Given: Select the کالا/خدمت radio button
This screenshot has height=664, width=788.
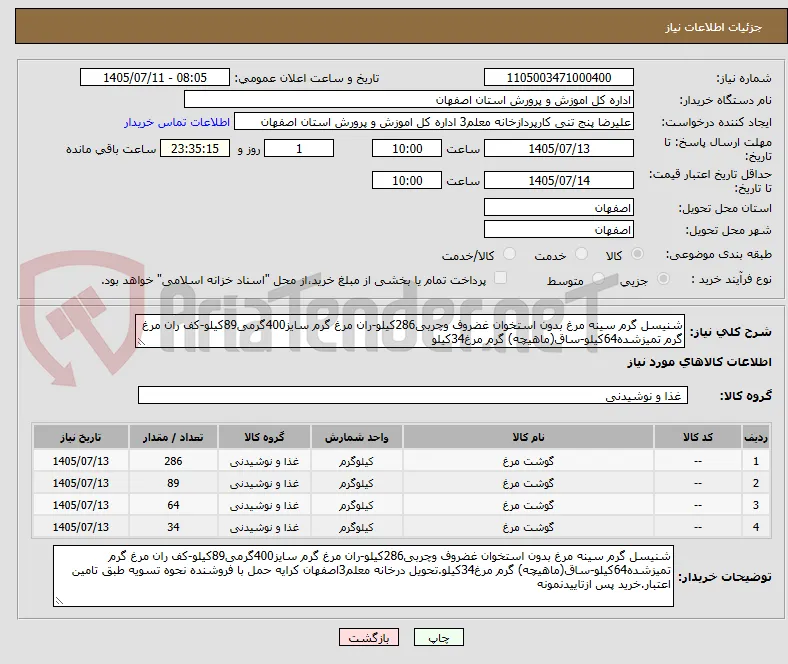Looking at the screenshot, I should tap(510, 254).
